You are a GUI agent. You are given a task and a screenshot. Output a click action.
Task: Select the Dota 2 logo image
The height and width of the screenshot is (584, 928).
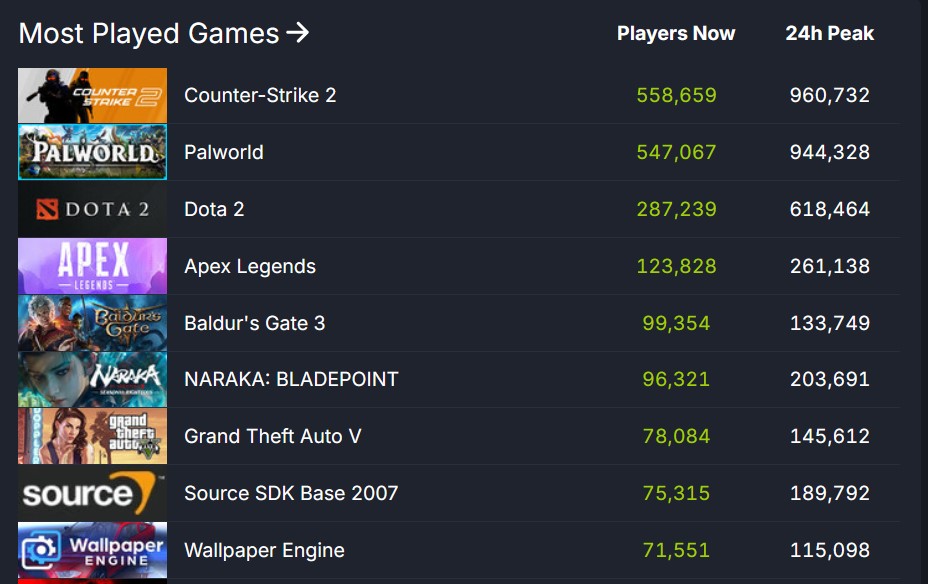coord(92,209)
